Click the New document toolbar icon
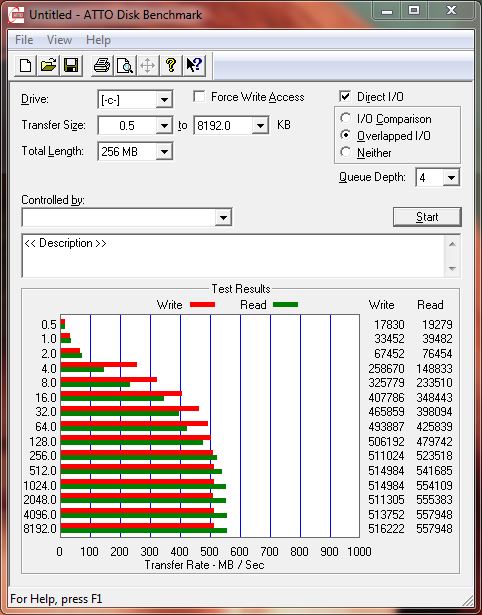Image resolution: width=482 pixels, height=615 pixels. point(26,65)
